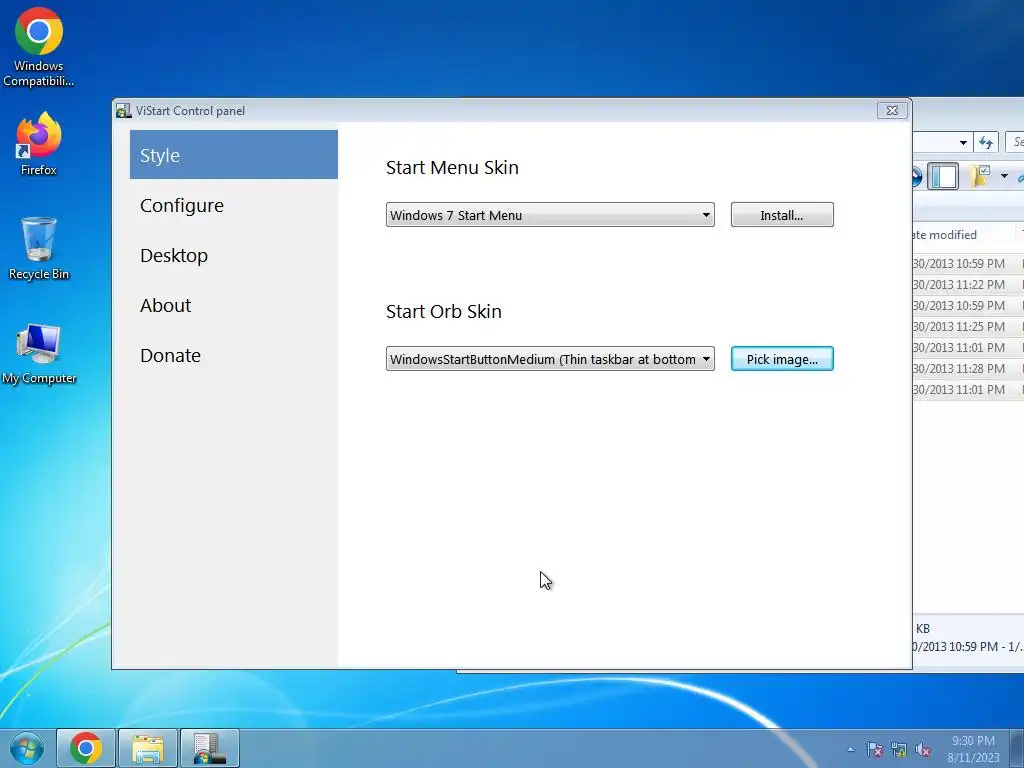Open Action Center flag tray icon
This screenshot has height=768, width=1024.
pyautogui.click(x=874, y=749)
